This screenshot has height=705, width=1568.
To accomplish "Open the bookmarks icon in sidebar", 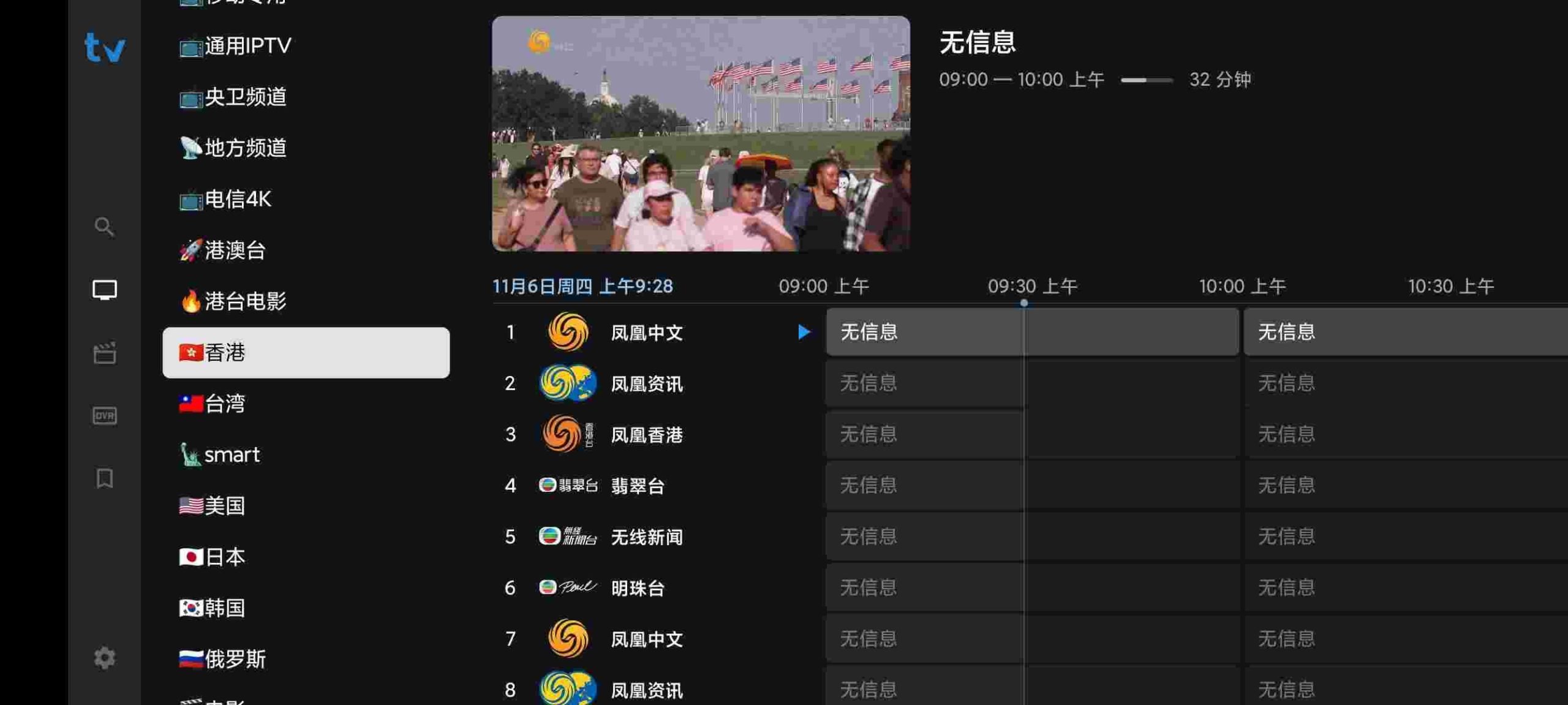I will [104, 478].
